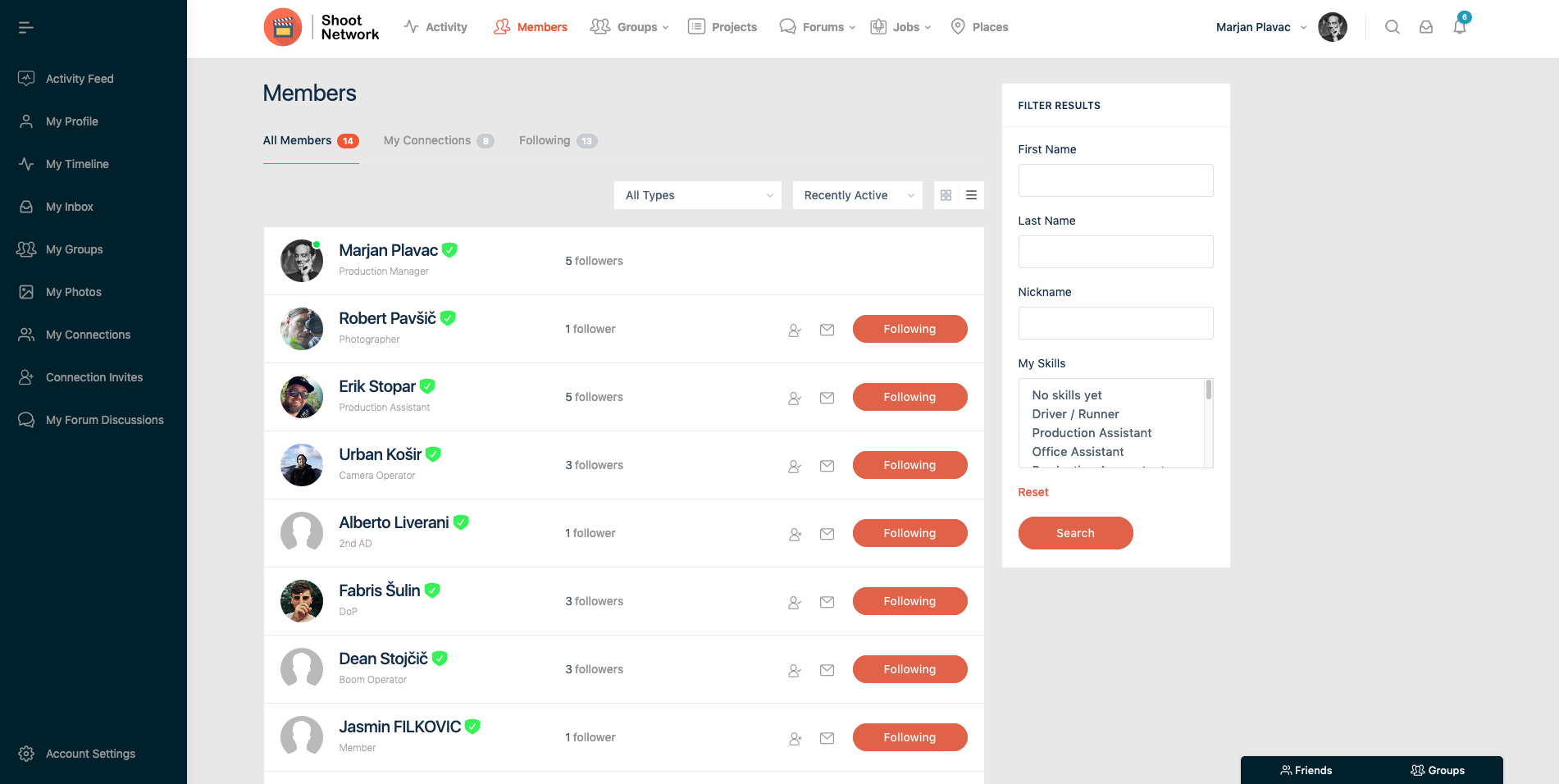The width and height of the screenshot is (1559, 784).
Task: Click add connection icon for Dean Stojčič
Action: click(794, 670)
